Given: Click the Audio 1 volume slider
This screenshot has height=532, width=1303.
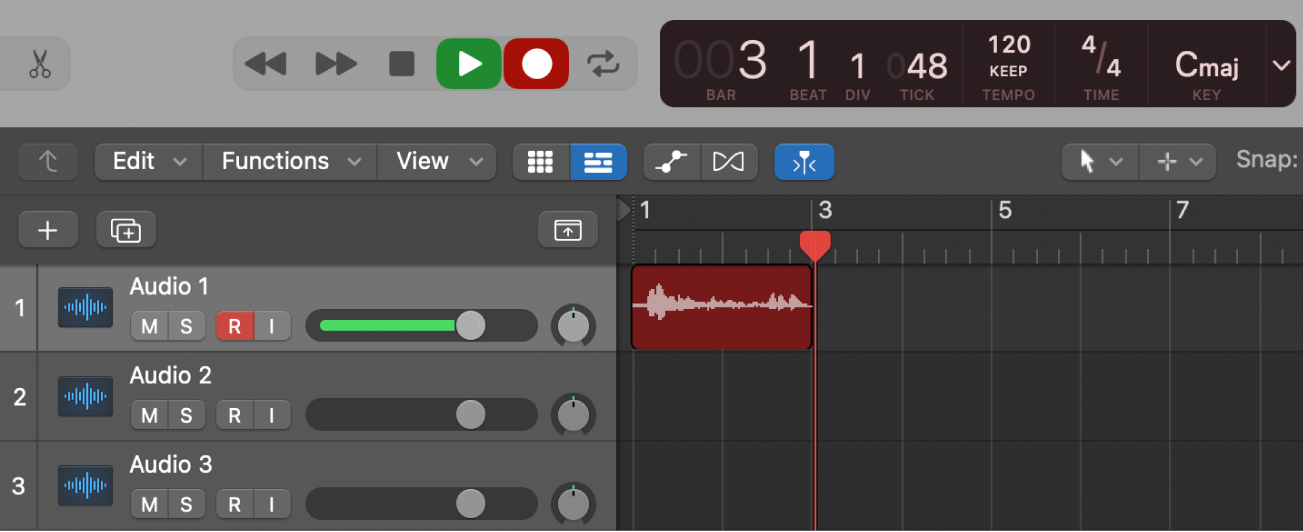Looking at the screenshot, I should coord(420,326).
